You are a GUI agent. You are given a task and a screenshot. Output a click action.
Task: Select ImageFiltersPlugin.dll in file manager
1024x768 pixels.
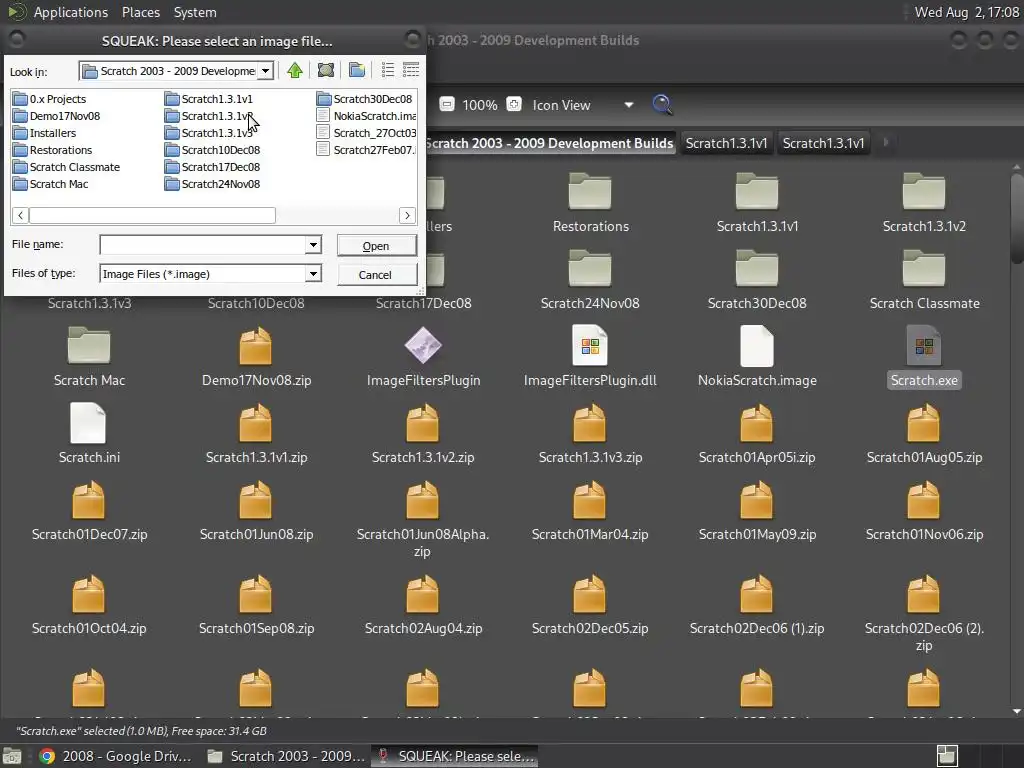pyautogui.click(x=590, y=357)
